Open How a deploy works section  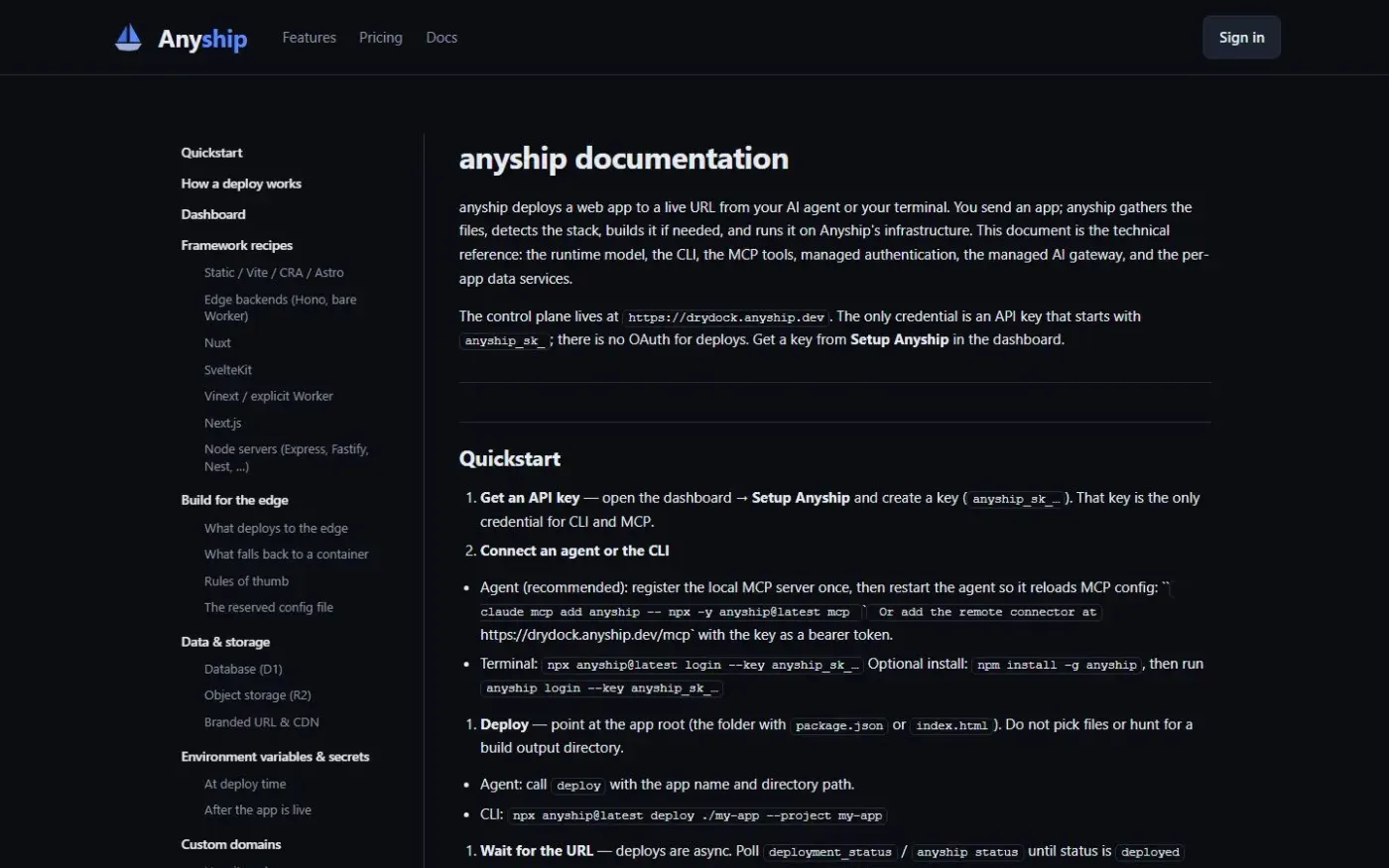[x=241, y=184]
